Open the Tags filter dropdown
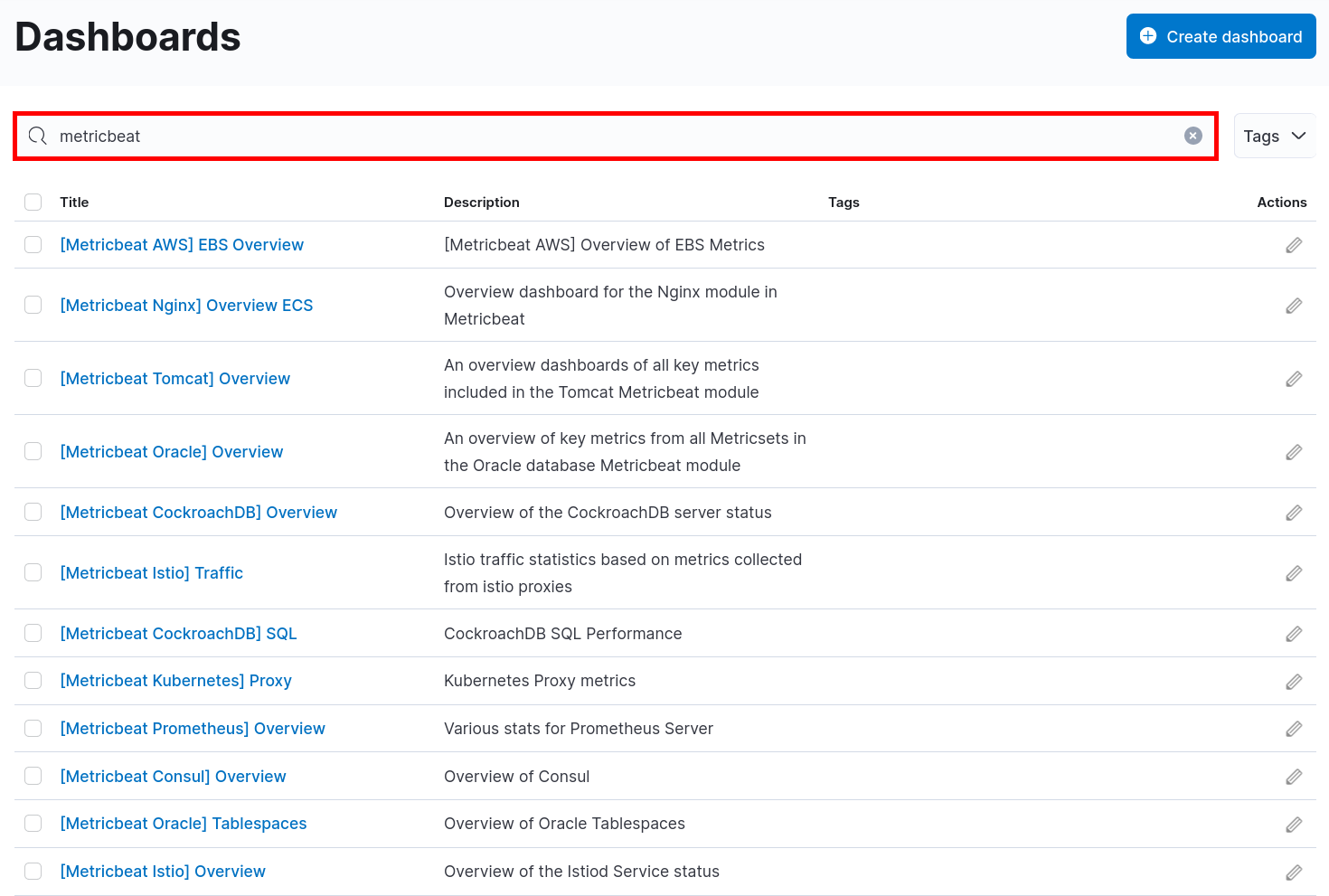The height and width of the screenshot is (896, 1329). [1274, 136]
